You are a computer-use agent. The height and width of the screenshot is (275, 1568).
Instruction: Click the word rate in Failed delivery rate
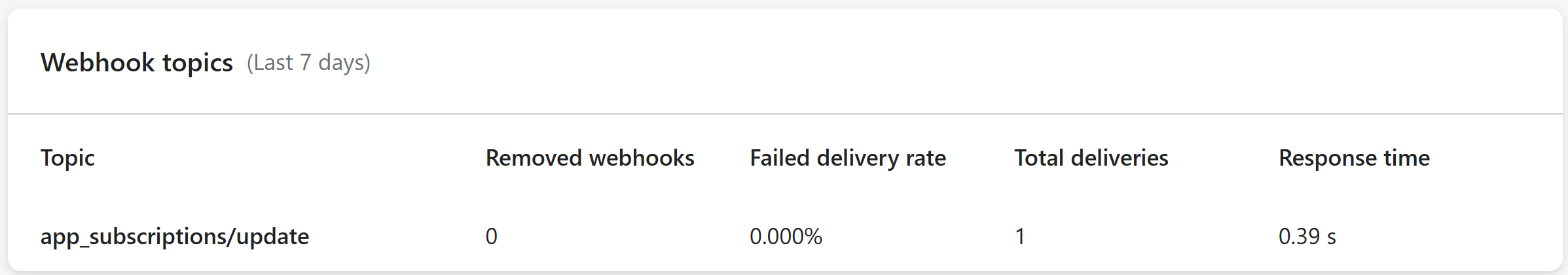(x=926, y=158)
